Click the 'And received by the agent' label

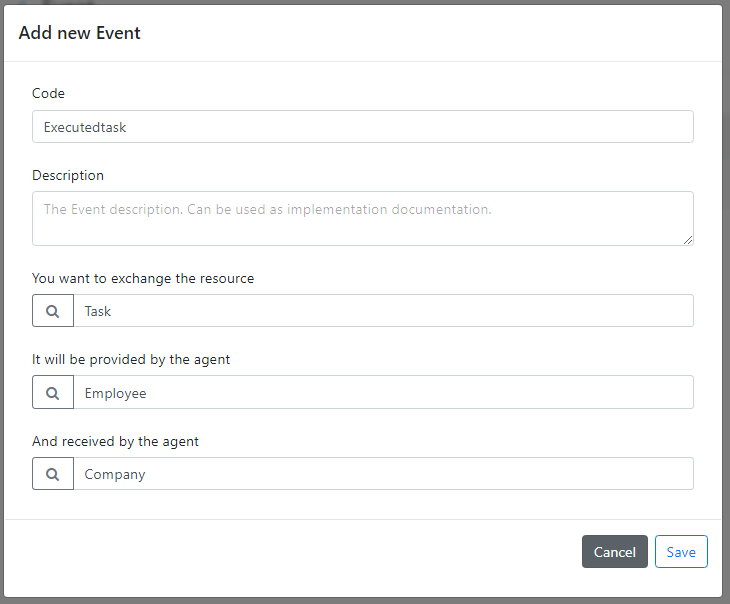point(115,441)
